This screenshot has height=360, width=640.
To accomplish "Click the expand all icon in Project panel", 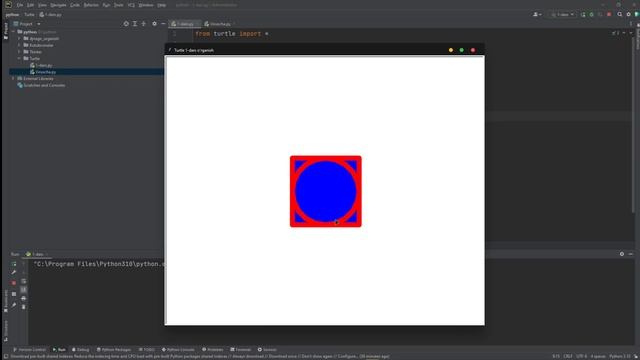I will (135, 24).
